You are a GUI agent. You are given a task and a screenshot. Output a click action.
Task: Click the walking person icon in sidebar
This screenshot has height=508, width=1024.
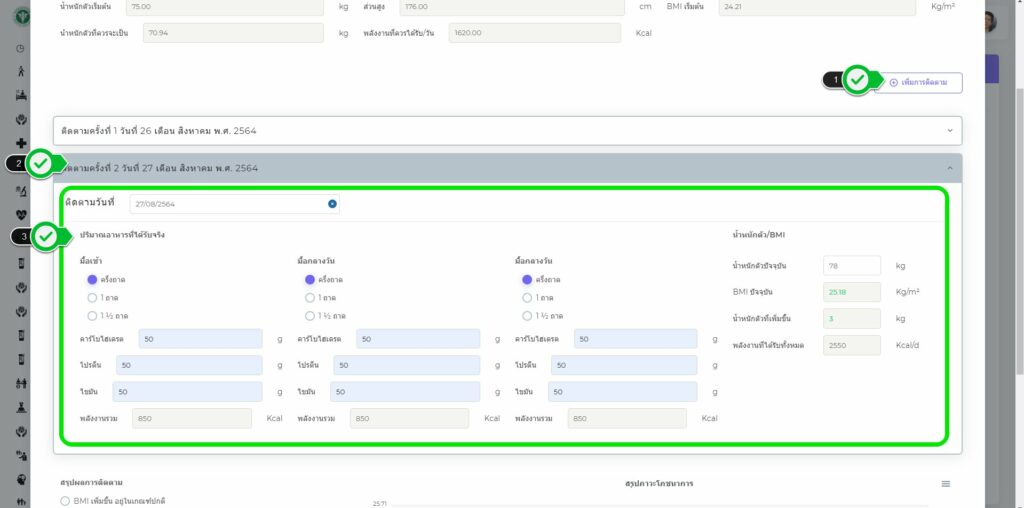click(21, 71)
